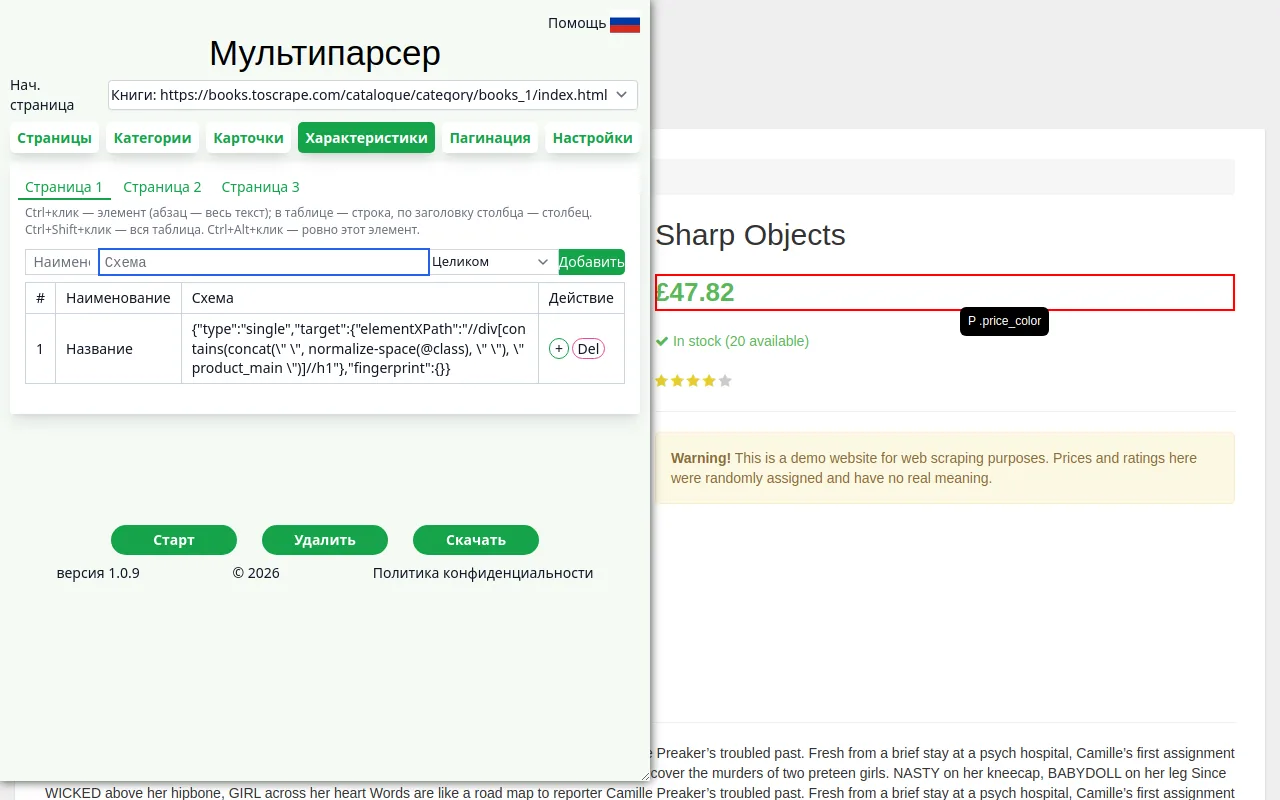Open the Настройки tab
Viewport: 1280px width, 800px height.
[592, 138]
